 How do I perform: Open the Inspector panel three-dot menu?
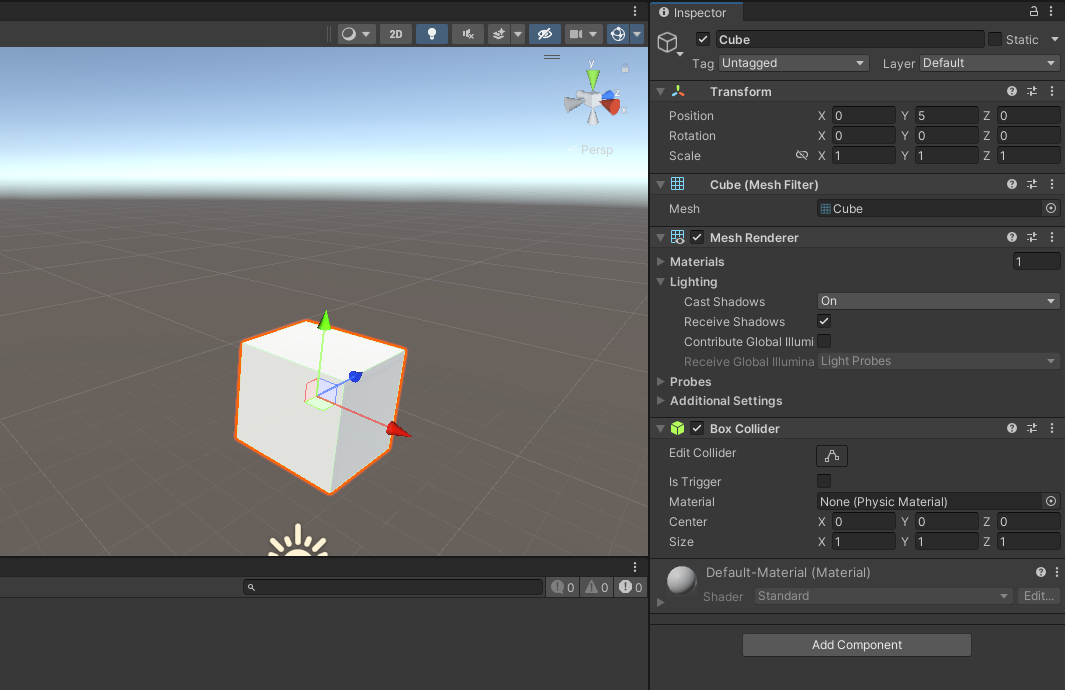(x=1051, y=12)
